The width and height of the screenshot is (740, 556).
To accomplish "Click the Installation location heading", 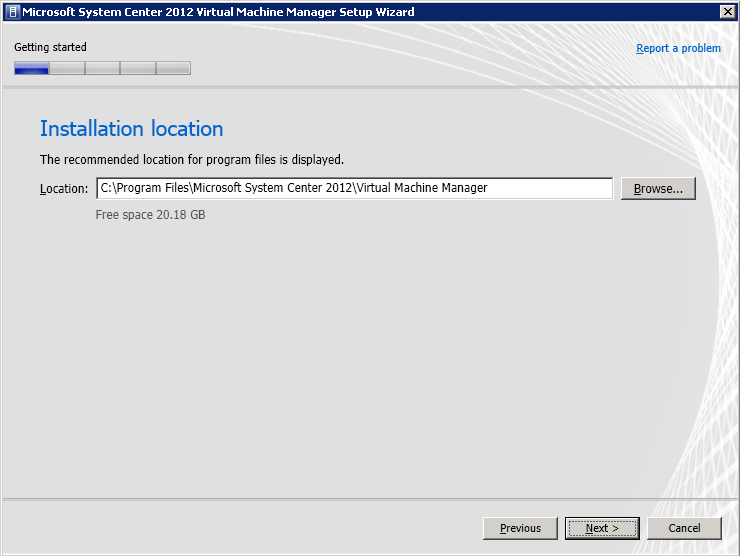I will 131,129.
